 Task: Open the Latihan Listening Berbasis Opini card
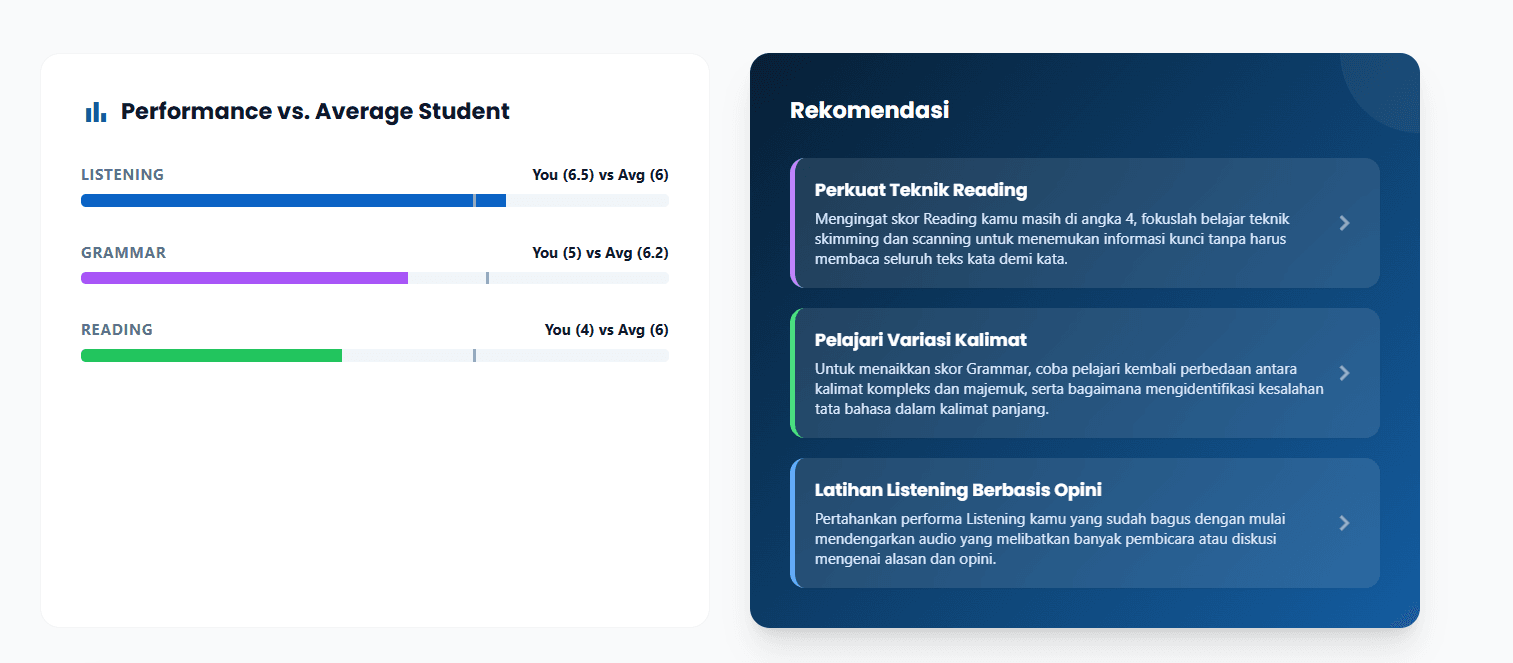(1085, 523)
